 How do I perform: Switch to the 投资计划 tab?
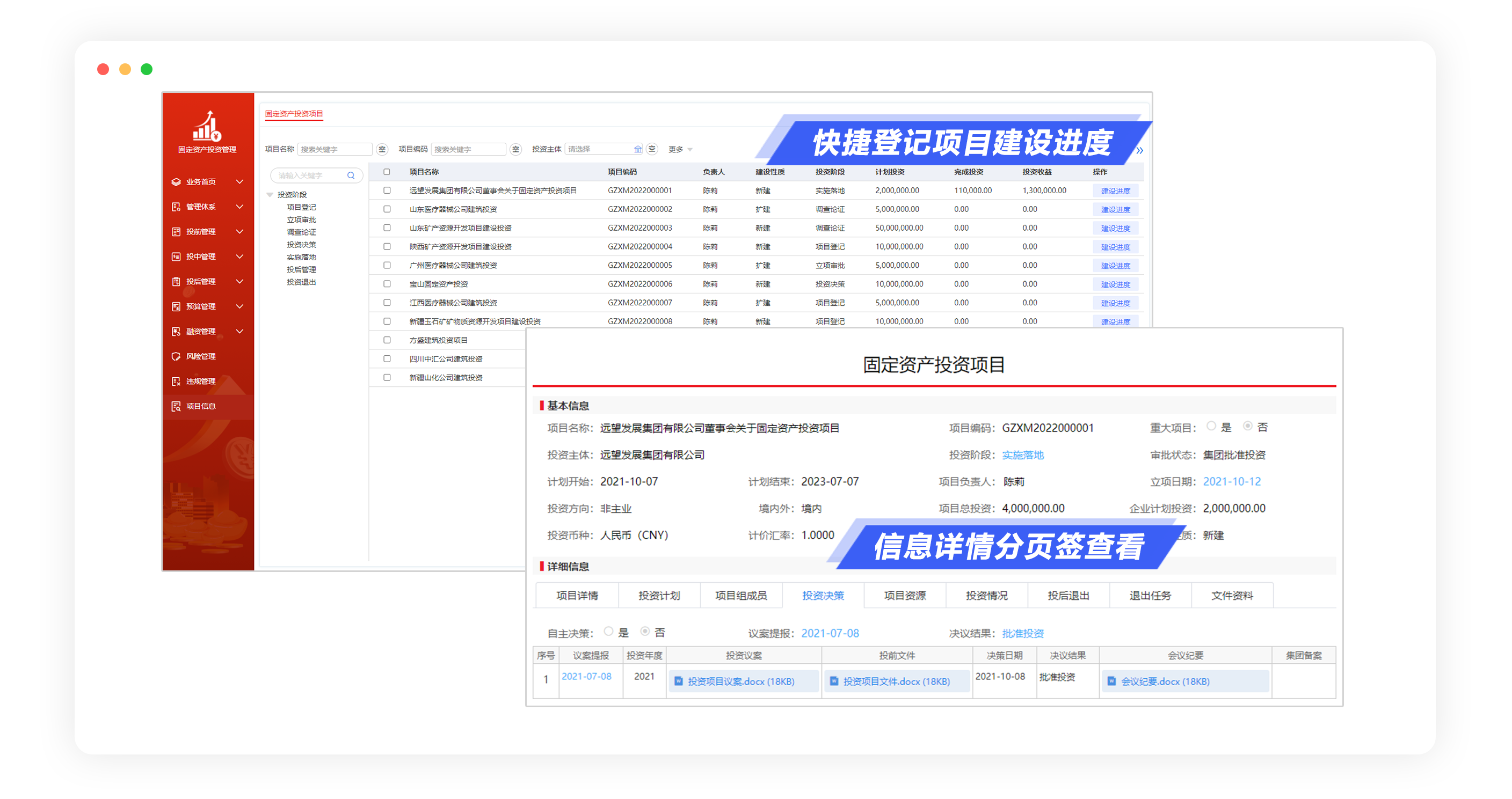tap(660, 595)
